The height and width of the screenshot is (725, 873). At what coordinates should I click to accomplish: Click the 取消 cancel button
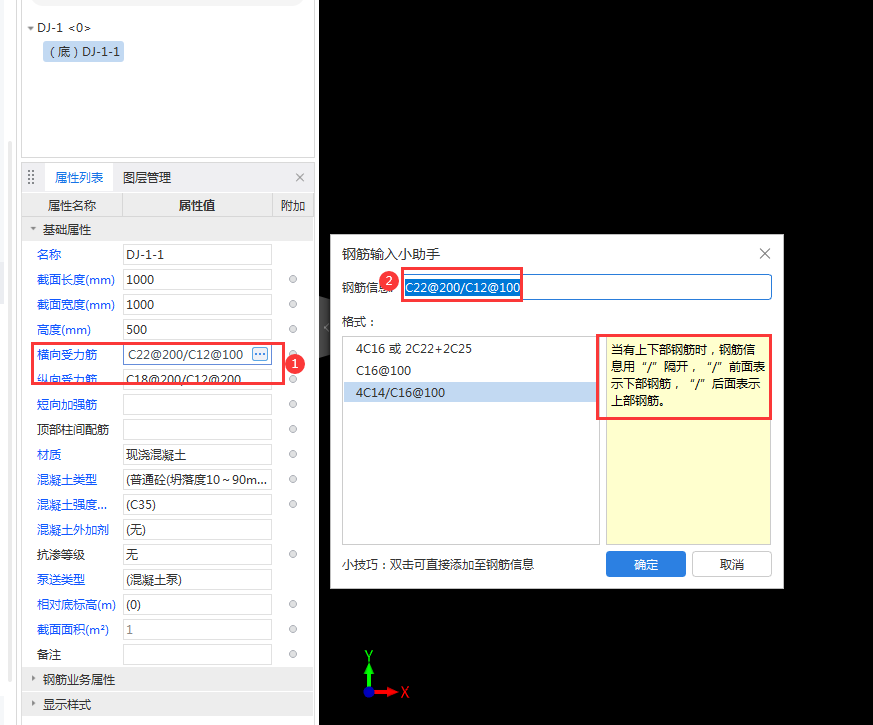tap(731, 564)
